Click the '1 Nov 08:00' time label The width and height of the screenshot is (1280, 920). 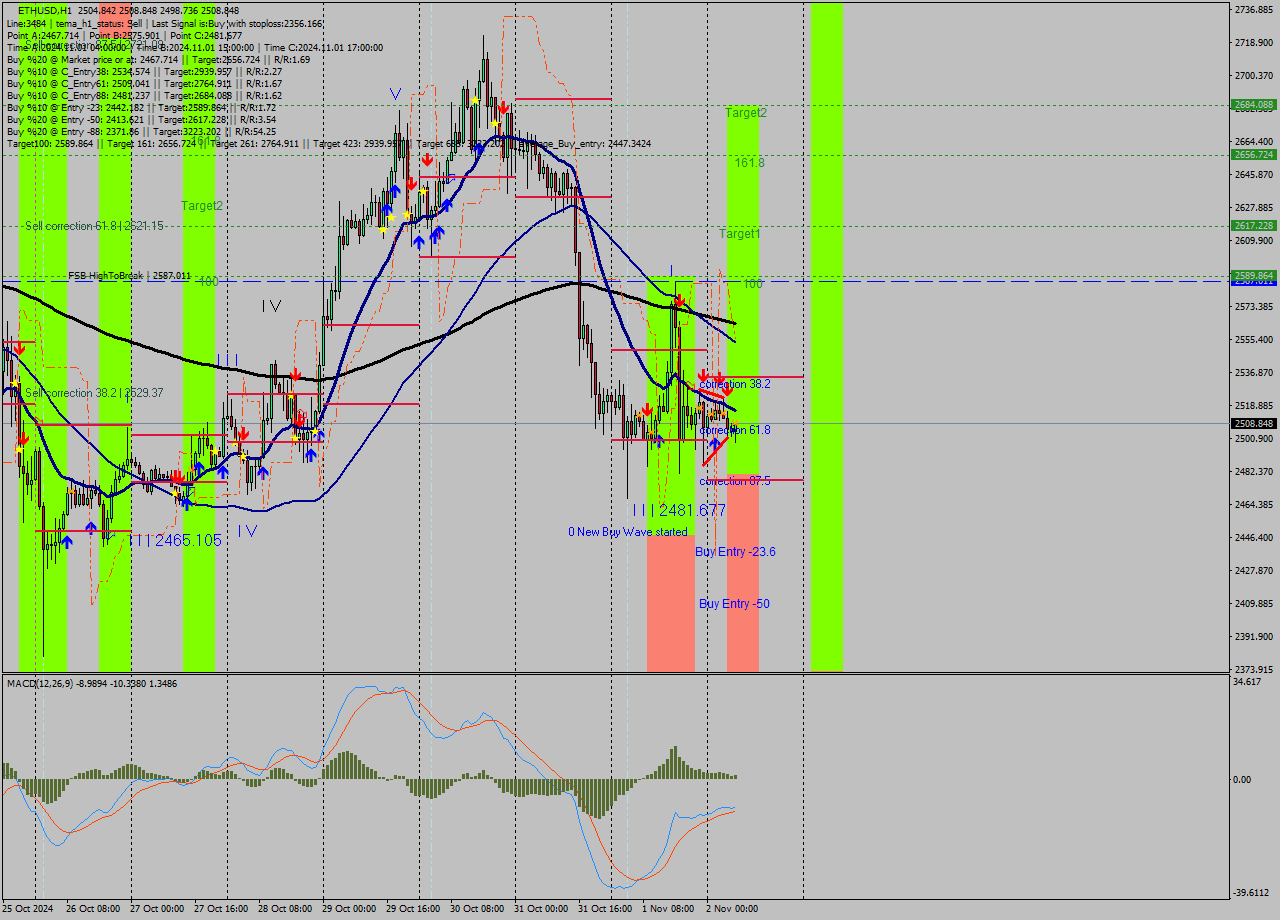tap(669, 909)
